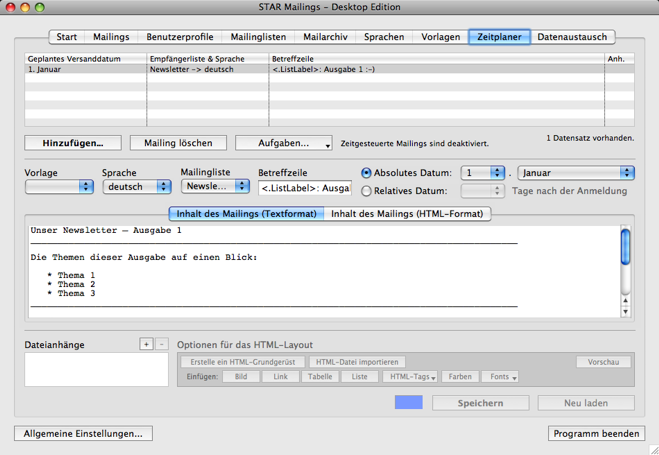Click the Empfängerliste & Sprache column header
The image size is (659, 455).
pos(208,59)
